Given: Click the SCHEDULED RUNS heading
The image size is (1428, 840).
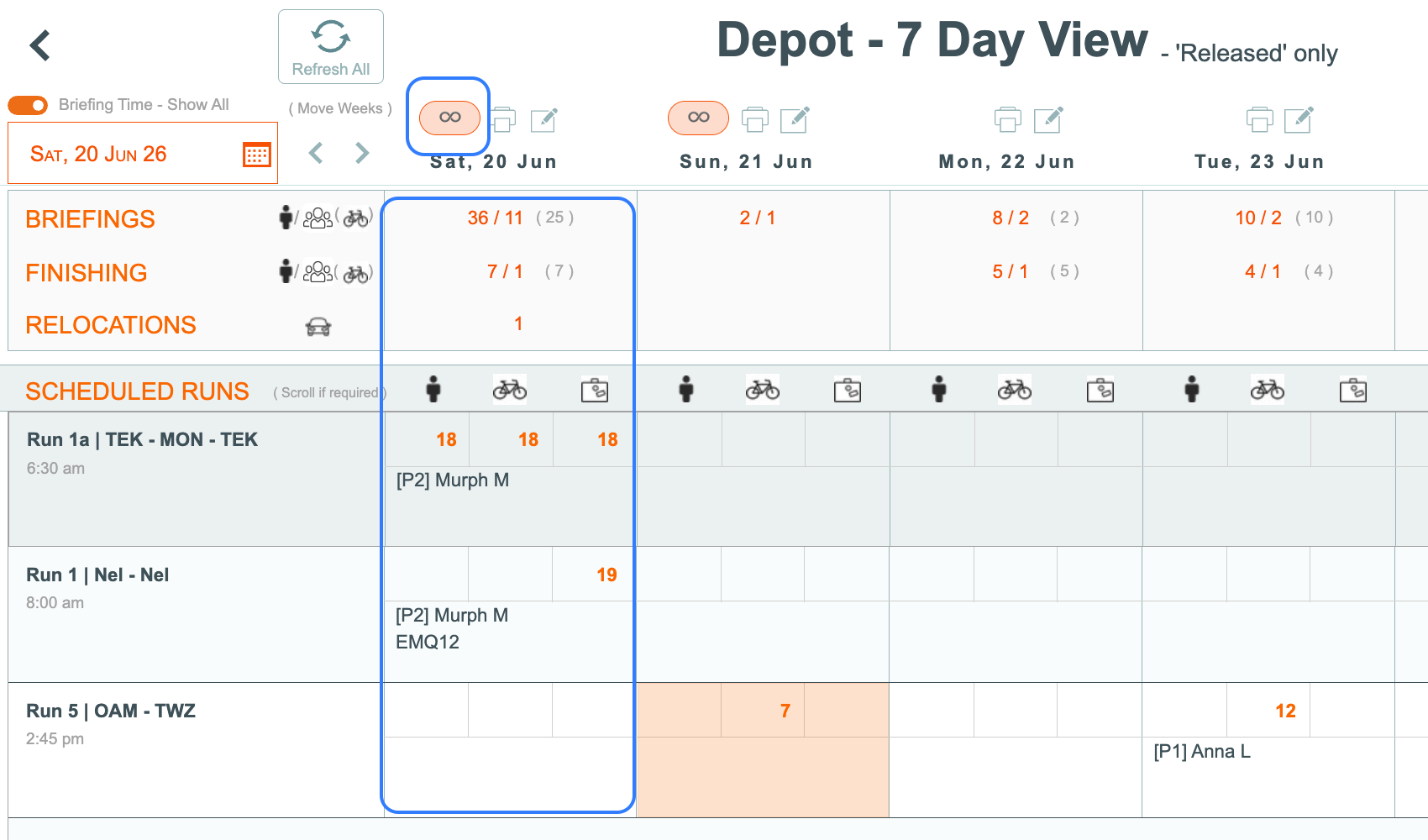Looking at the screenshot, I should [x=137, y=391].
